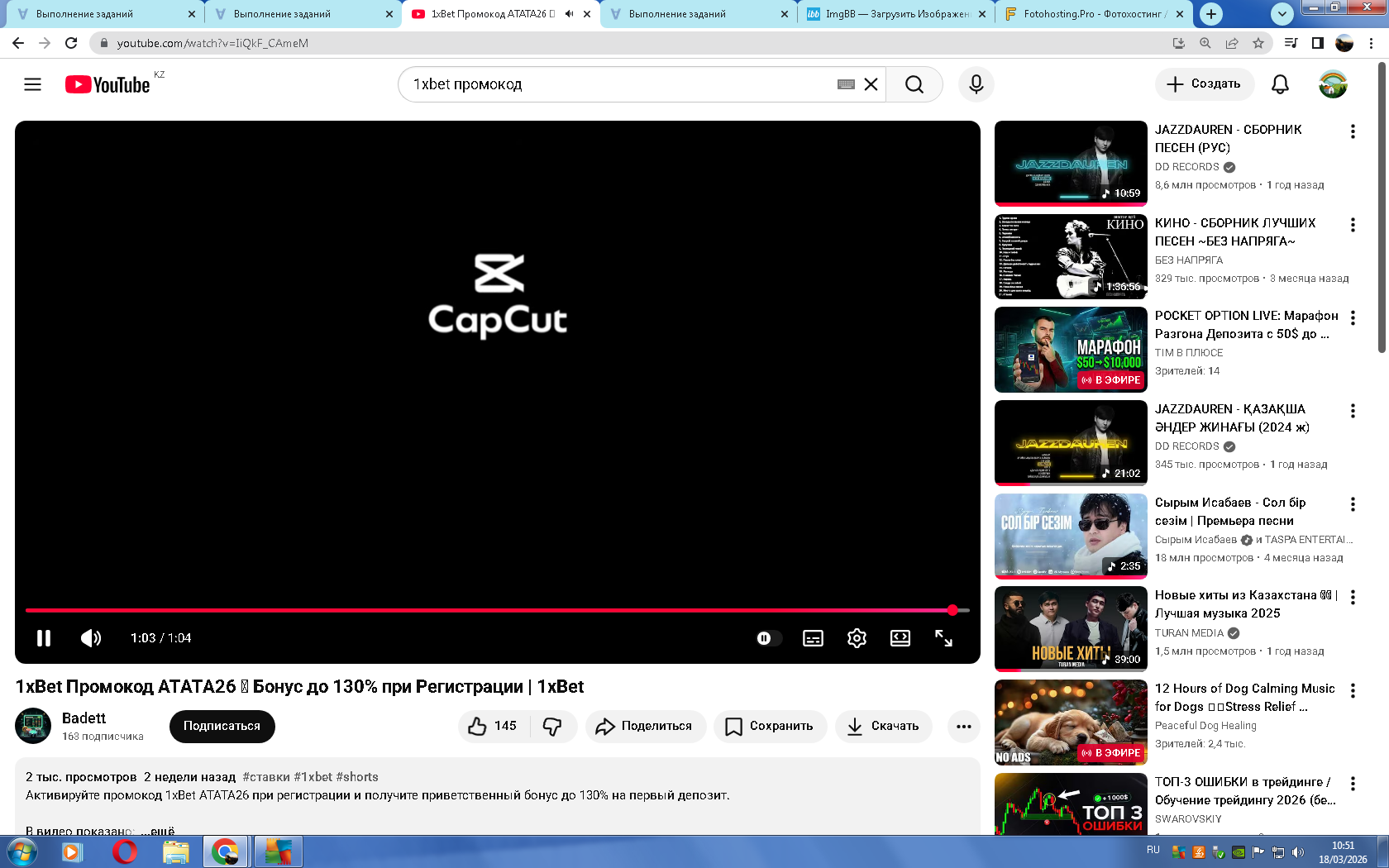Toggle the autoplay switch in player

768,638
